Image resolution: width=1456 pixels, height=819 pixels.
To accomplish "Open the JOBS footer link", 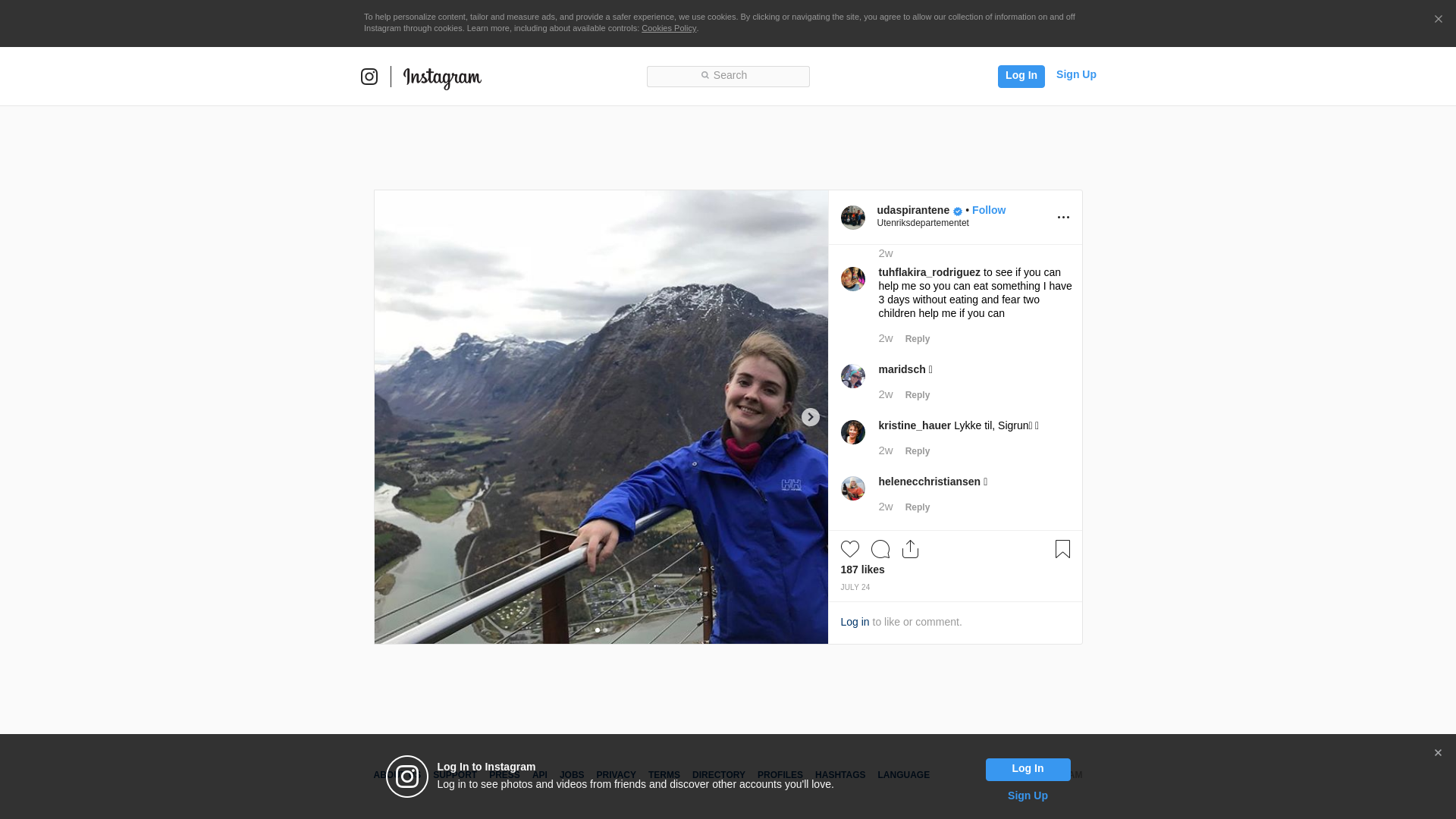I will pyautogui.click(x=572, y=775).
